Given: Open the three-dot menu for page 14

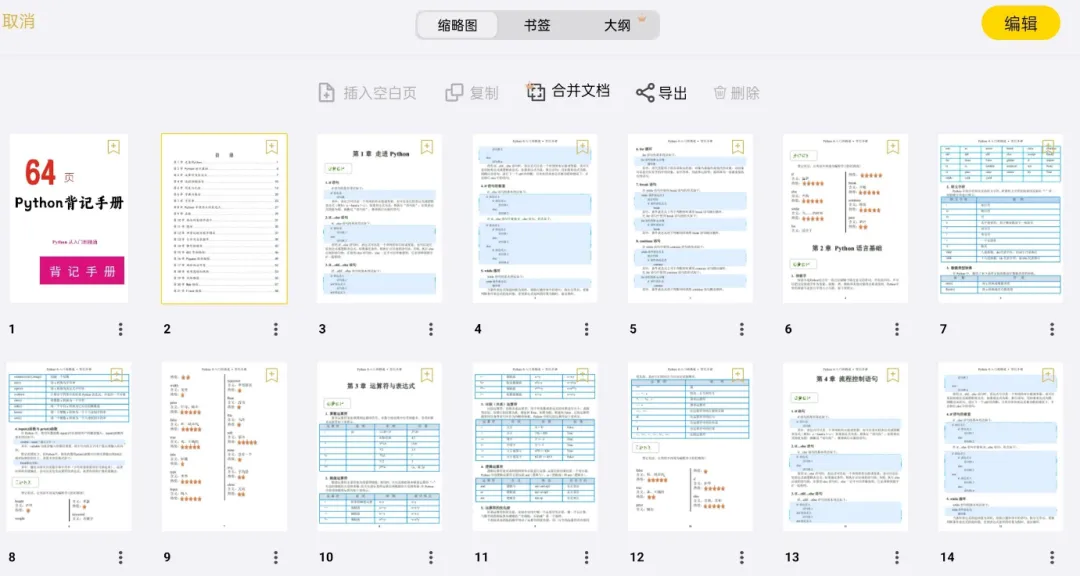Looking at the screenshot, I should 1052,557.
